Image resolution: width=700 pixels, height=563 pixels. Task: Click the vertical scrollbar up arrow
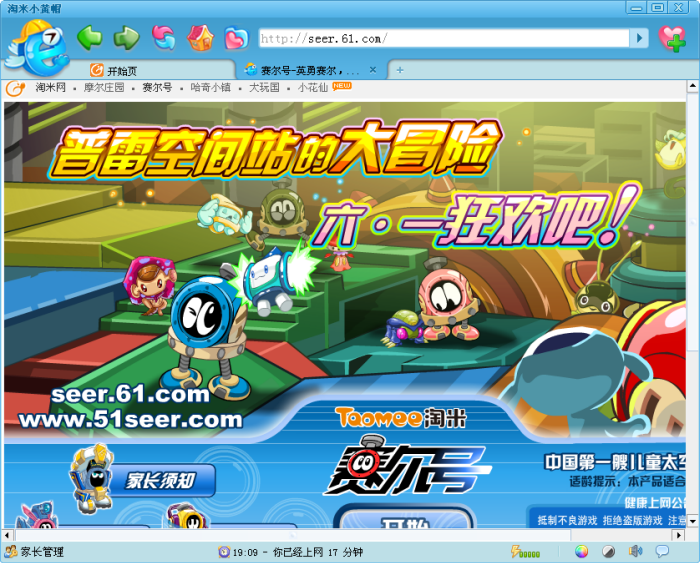pos(692,86)
